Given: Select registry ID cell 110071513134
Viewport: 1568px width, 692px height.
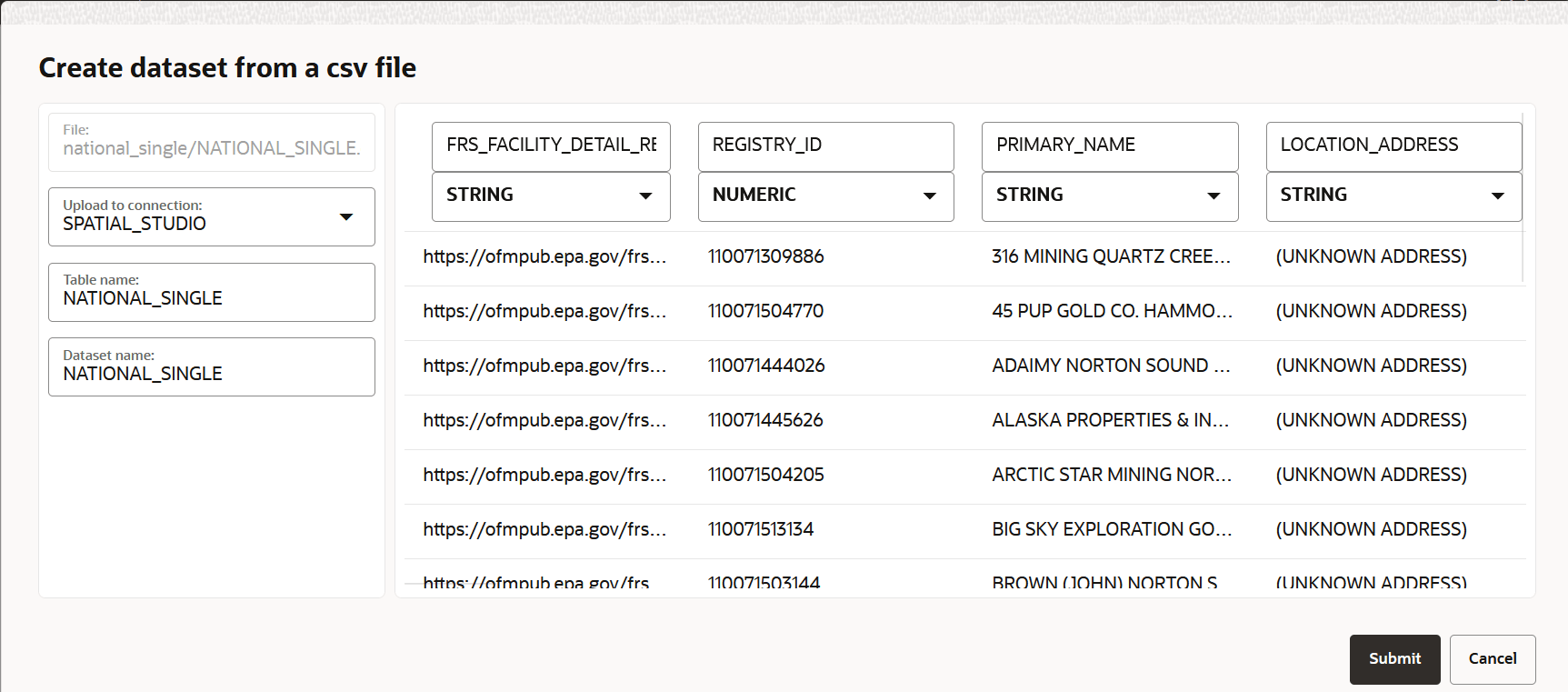Looking at the screenshot, I should tap(761, 529).
